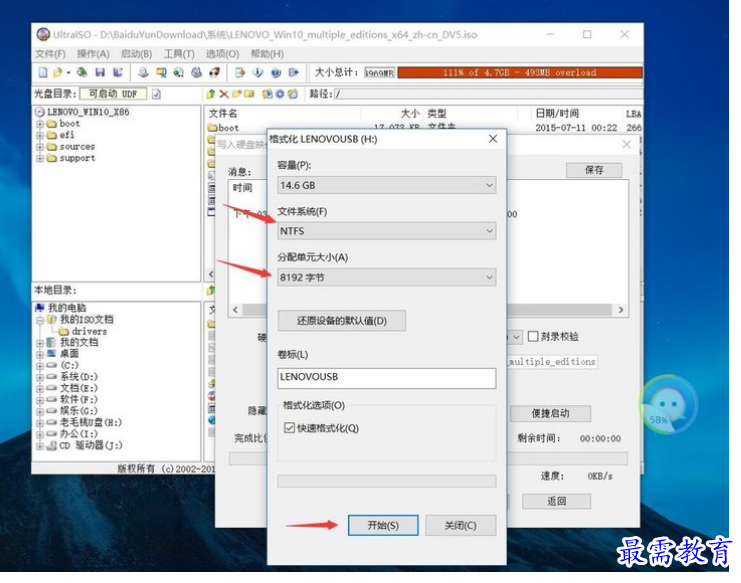The height and width of the screenshot is (583, 741).
Task: Select CD 驱动器(J:) in local tree
Action: coord(91,446)
